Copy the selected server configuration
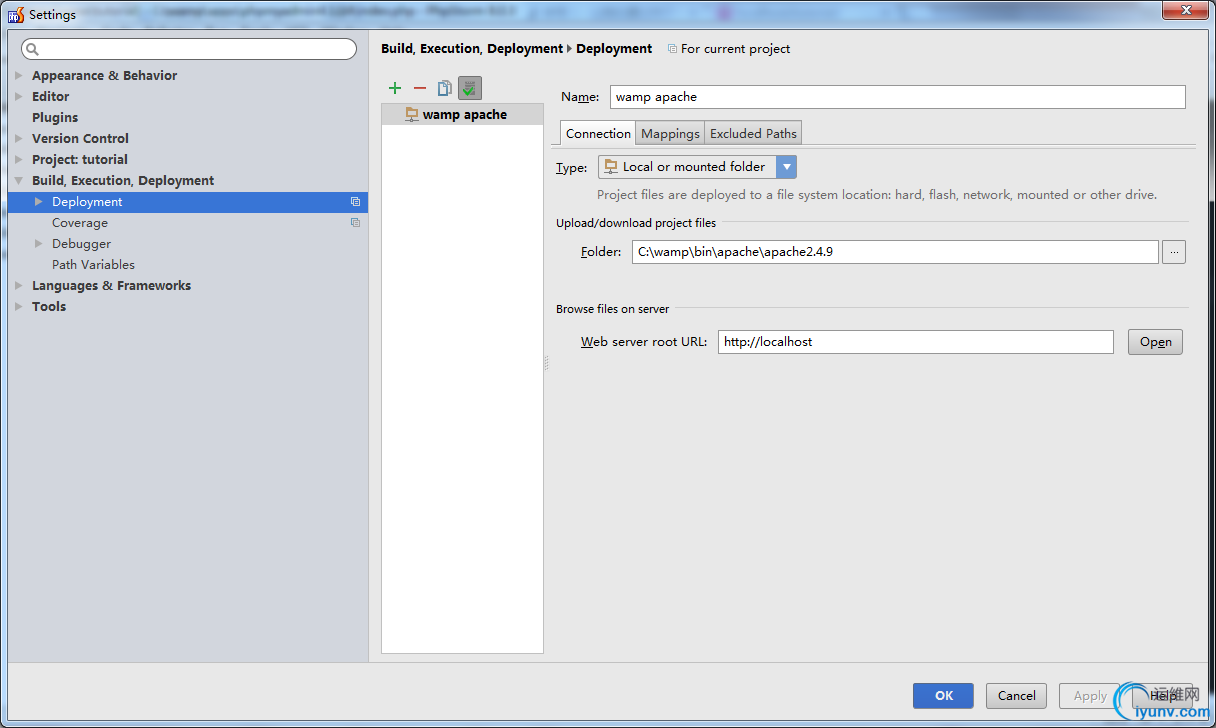The height and width of the screenshot is (728, 1216). point(444,88)
